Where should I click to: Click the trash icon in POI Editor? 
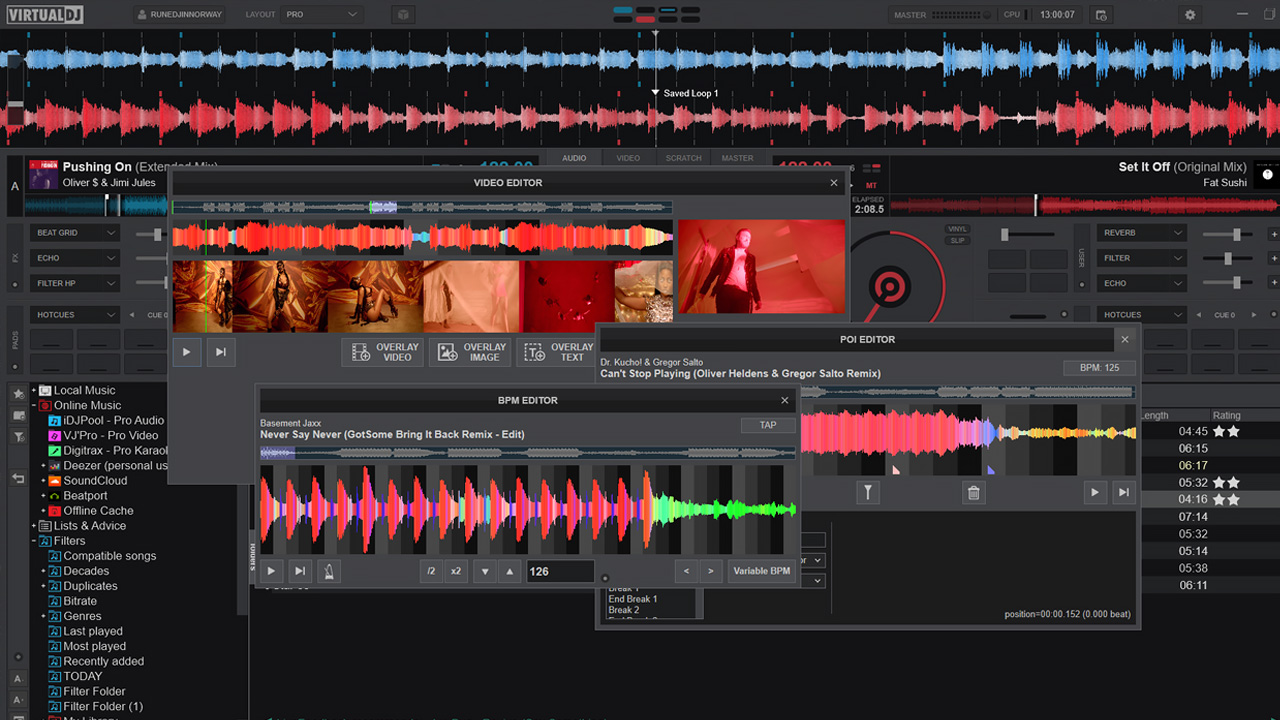(974, 492)
